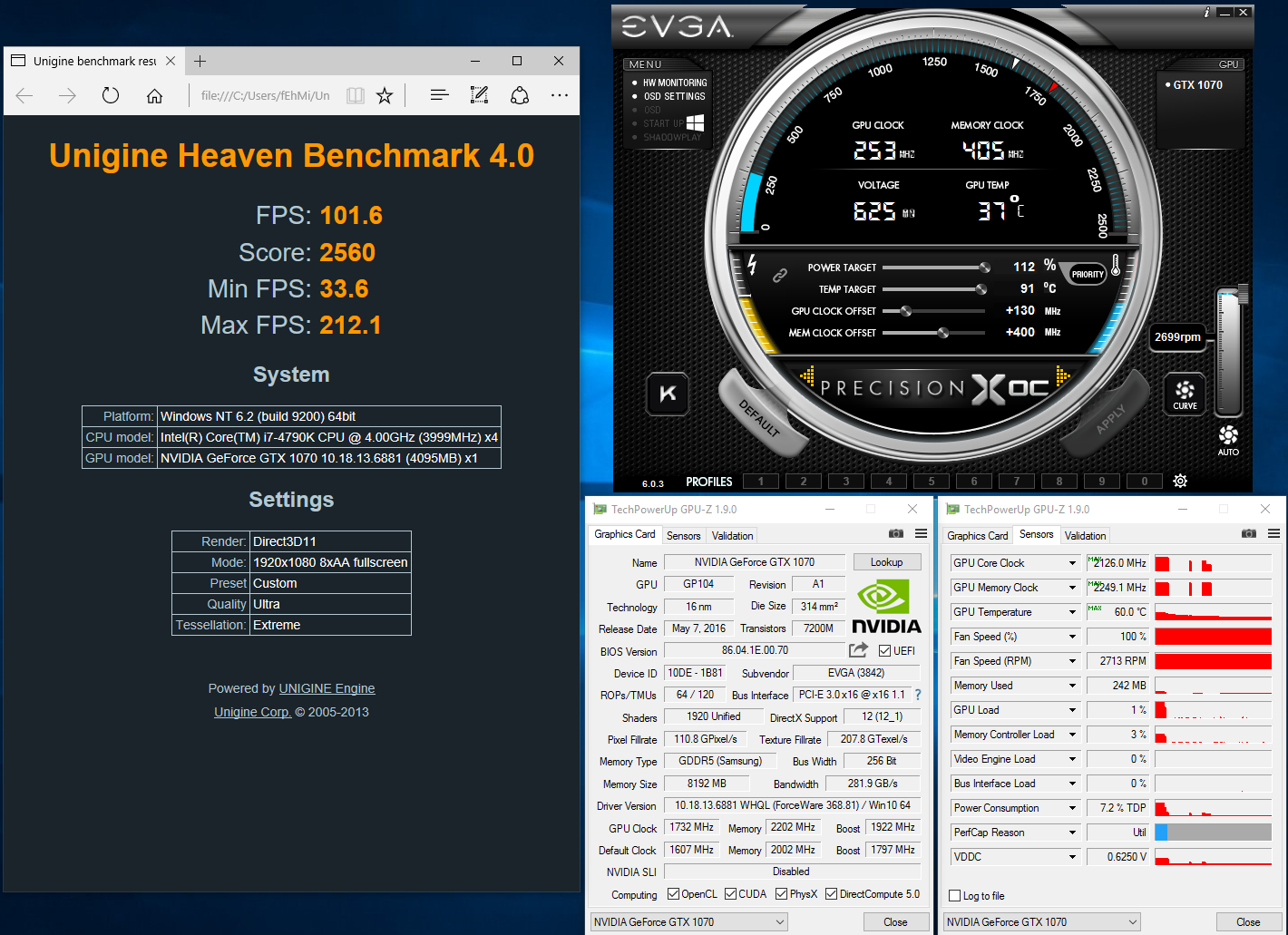1288x935 pixels.
Task: Click the Edge share icon
Action: click(x=520, y=95)
